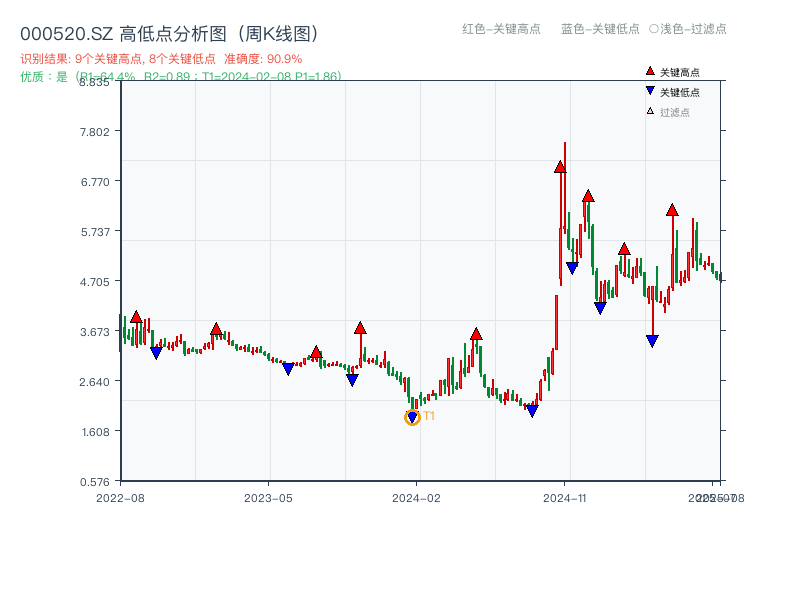
Task: Click the blue triangle icon beside 关键低点 legend
Action: click(x=650, y=91)
